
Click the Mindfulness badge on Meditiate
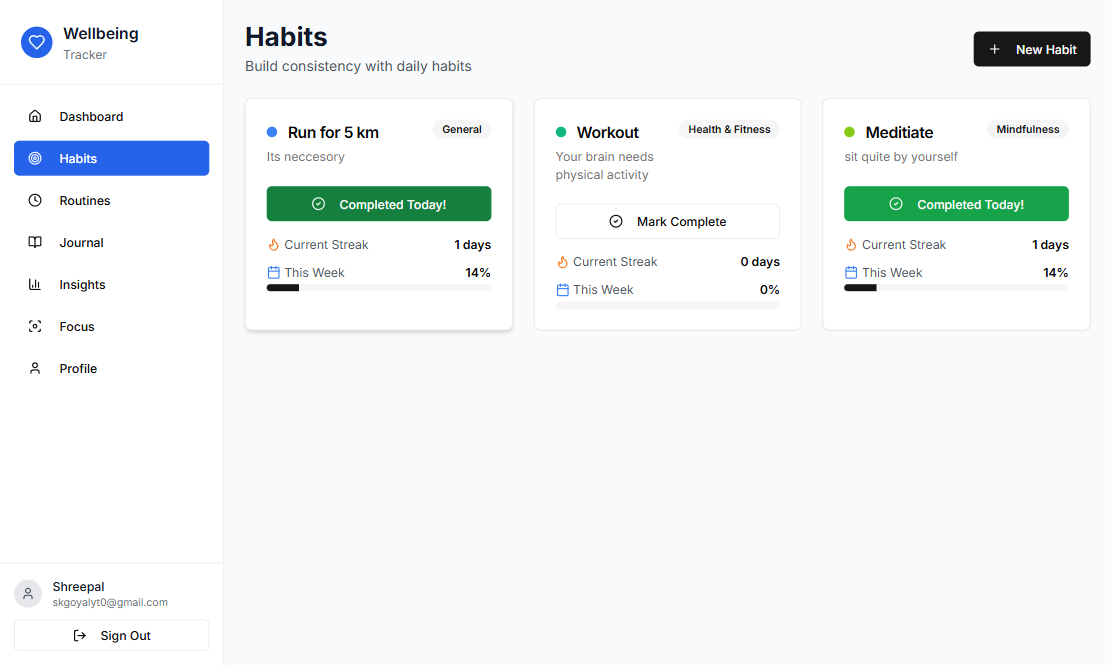1027,129
